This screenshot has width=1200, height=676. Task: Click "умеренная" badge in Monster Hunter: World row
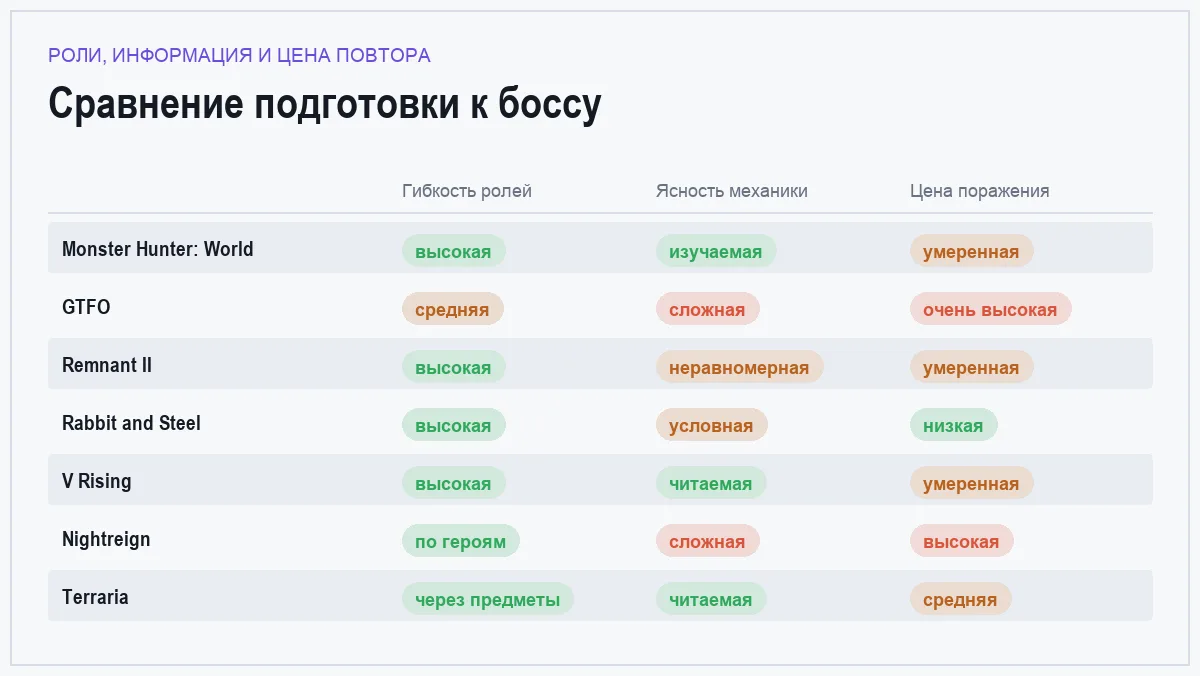point(972,251)
